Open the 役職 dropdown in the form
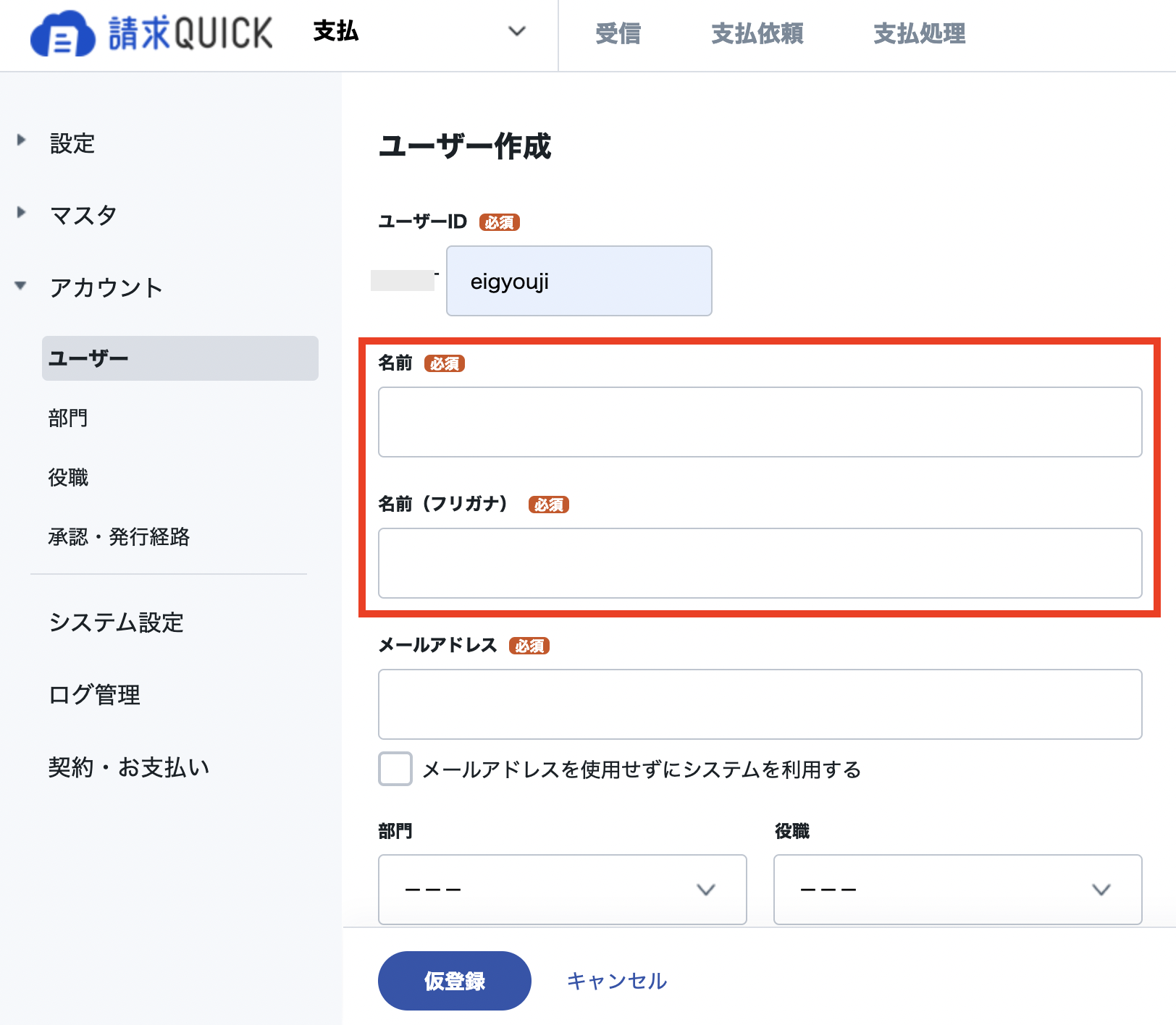1176x1025 pixels. tap(958, 890)
